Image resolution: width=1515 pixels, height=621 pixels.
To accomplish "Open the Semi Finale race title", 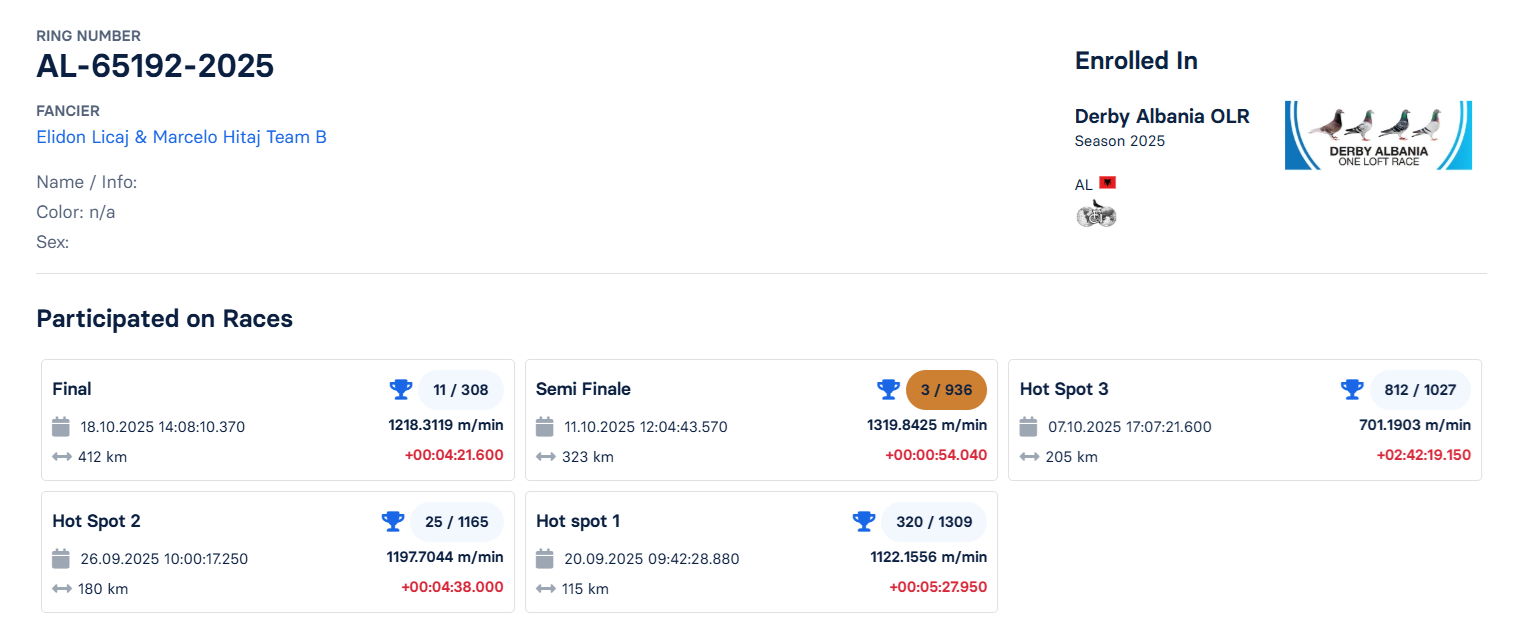I will pos(583,389).
